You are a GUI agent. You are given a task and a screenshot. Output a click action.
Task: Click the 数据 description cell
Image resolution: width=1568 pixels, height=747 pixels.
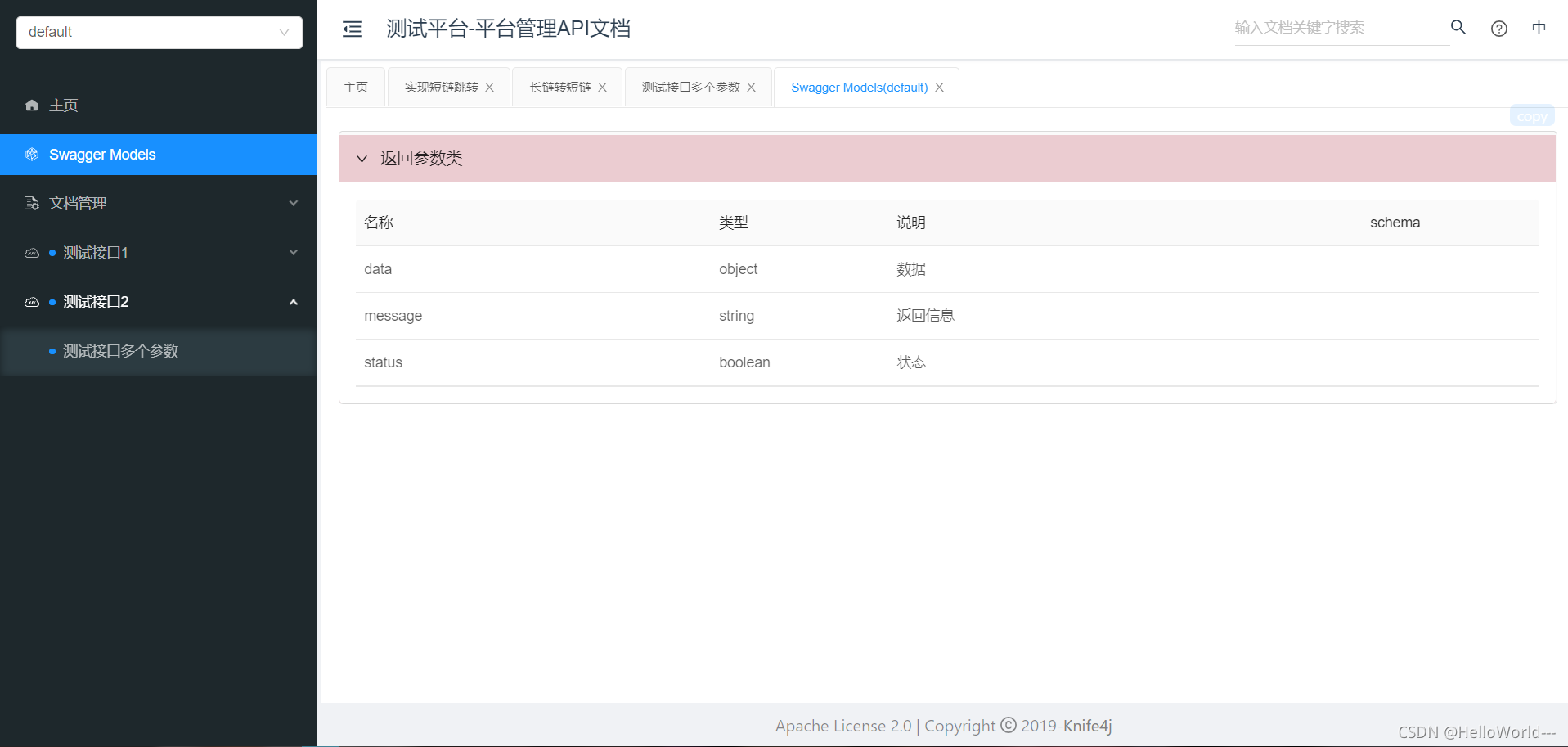tap(911, 269)
